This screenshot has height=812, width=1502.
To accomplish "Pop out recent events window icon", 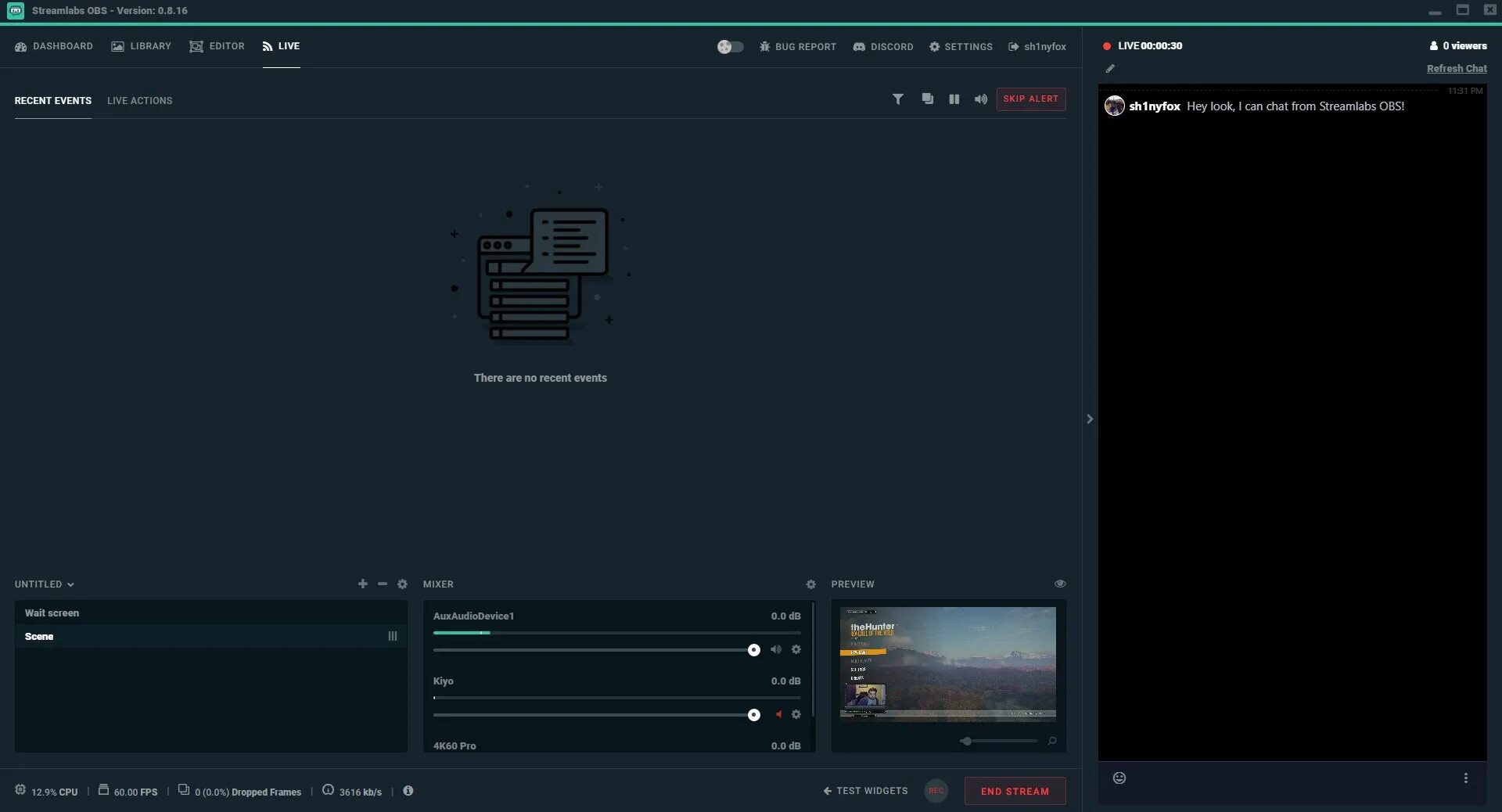I will pos(927,99).
